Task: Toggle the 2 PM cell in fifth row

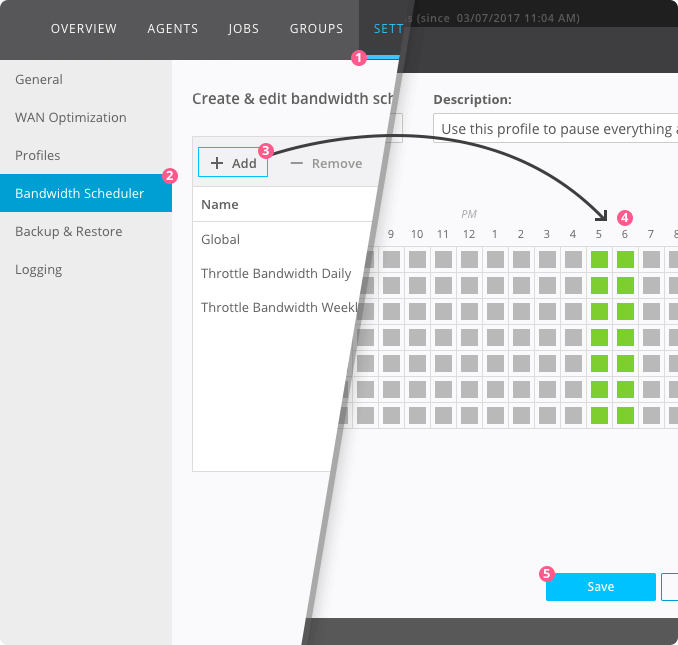Action: coord(521,364)
